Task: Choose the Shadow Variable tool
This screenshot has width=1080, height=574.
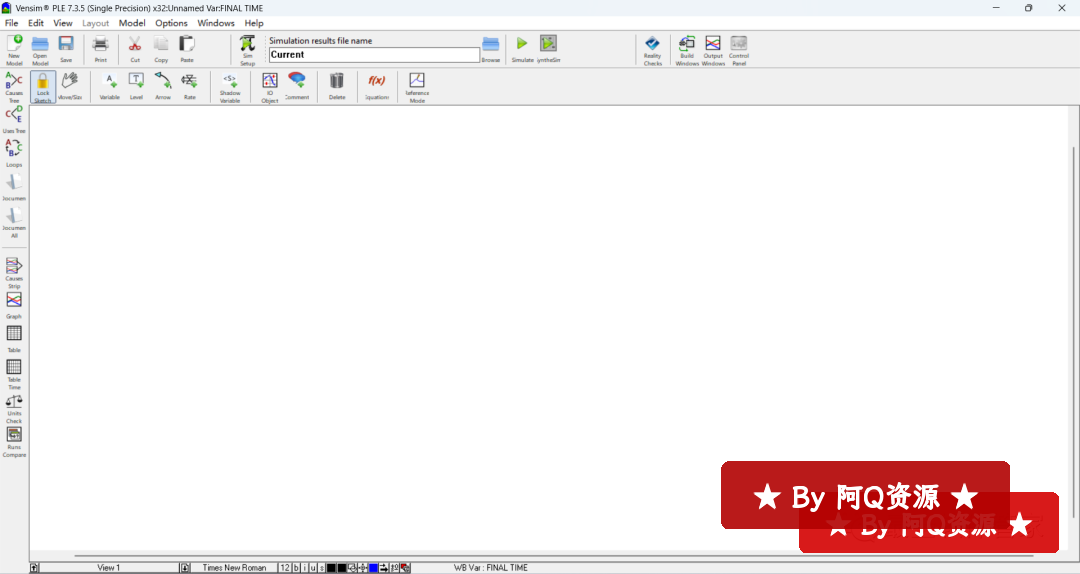Action: (230, 86)
